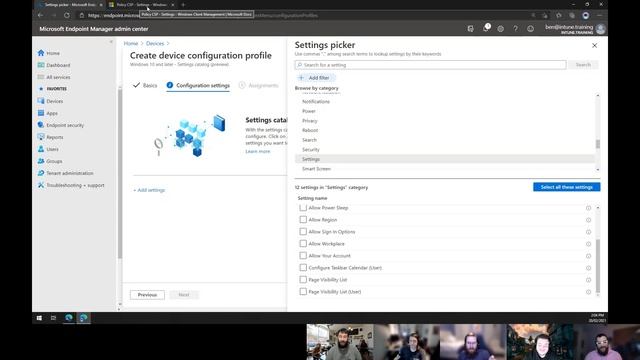Open the Learn more link
The image size is (640, 360).
258,151
